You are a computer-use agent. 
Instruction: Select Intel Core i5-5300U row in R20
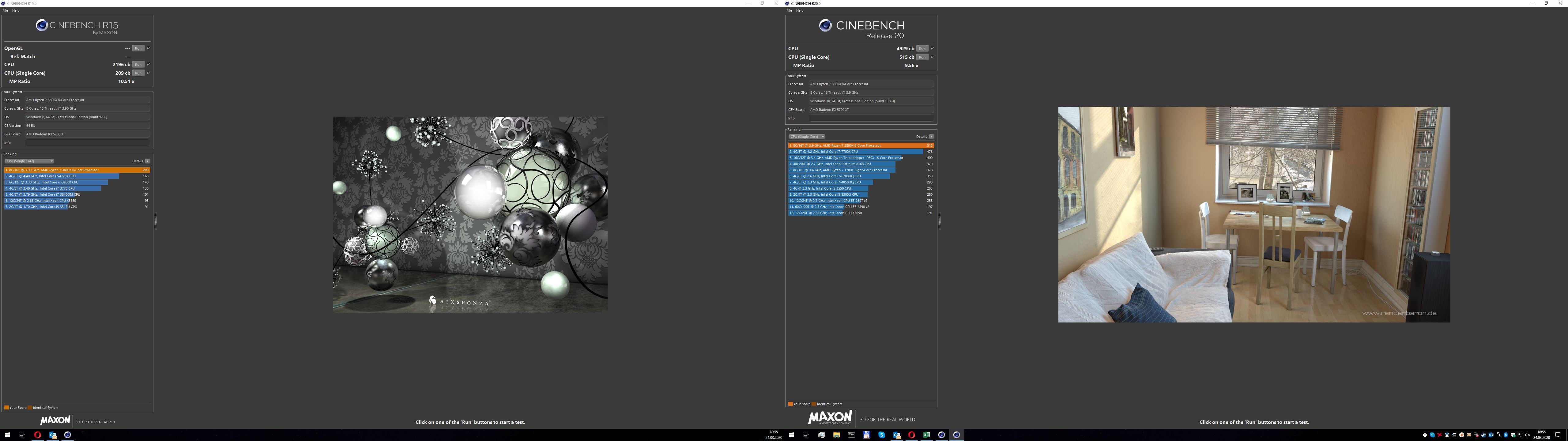point(861,194)
